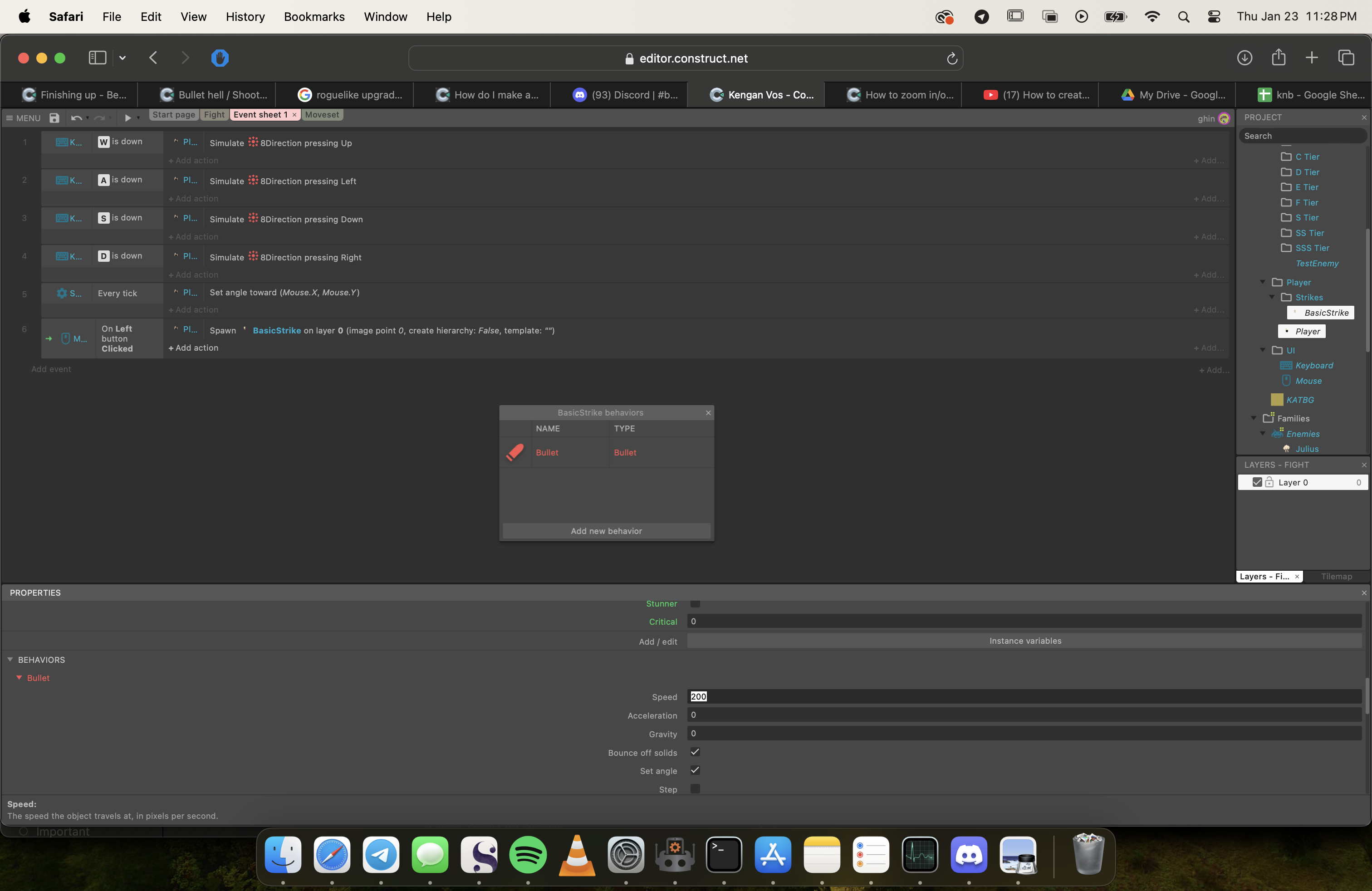Click the save project icon
This screenshot has height=891, width=1372.
pyautogui.click(x=54, y=117)
